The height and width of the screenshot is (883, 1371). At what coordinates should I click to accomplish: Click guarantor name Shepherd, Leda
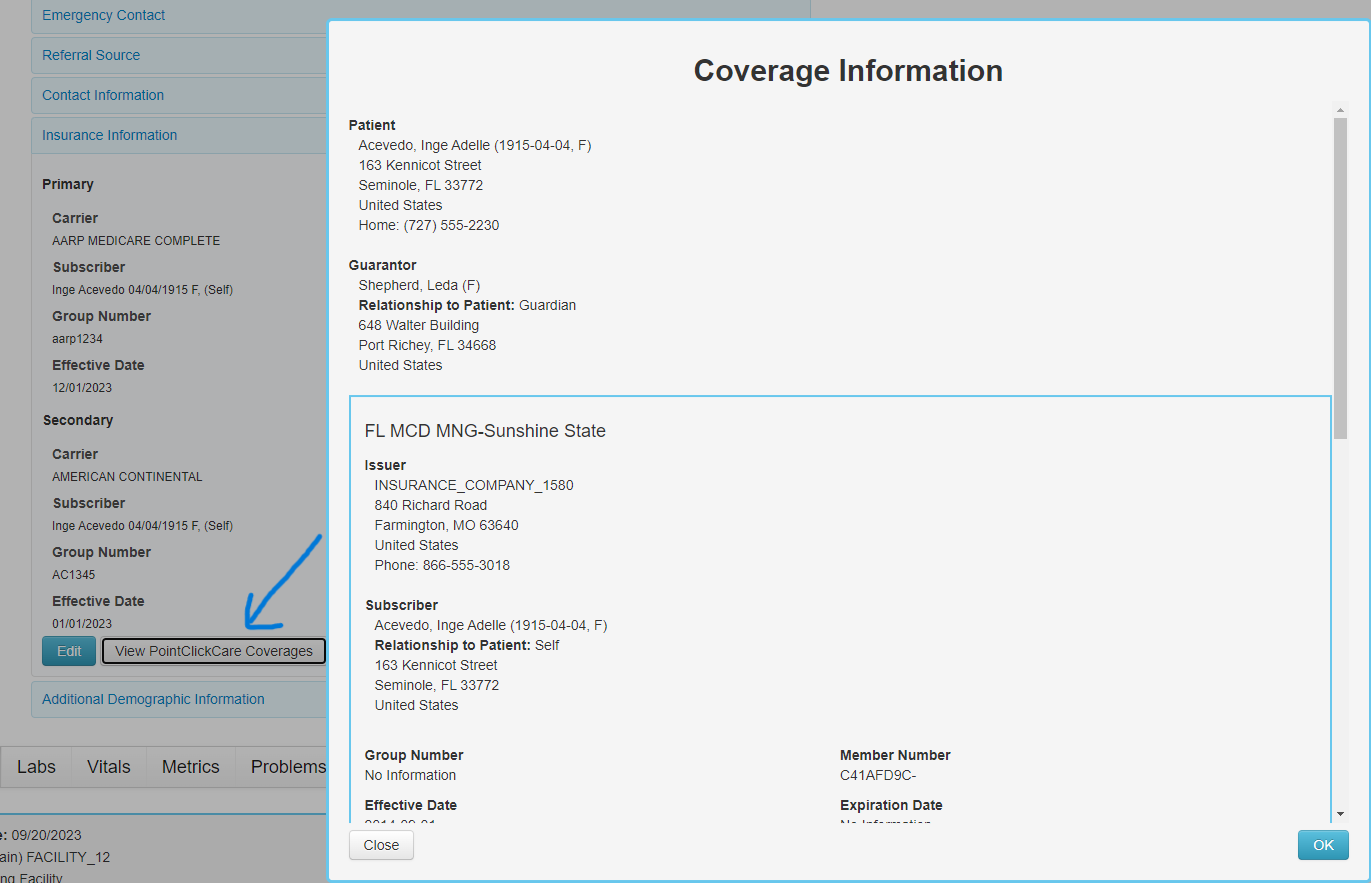coord(419,285)
